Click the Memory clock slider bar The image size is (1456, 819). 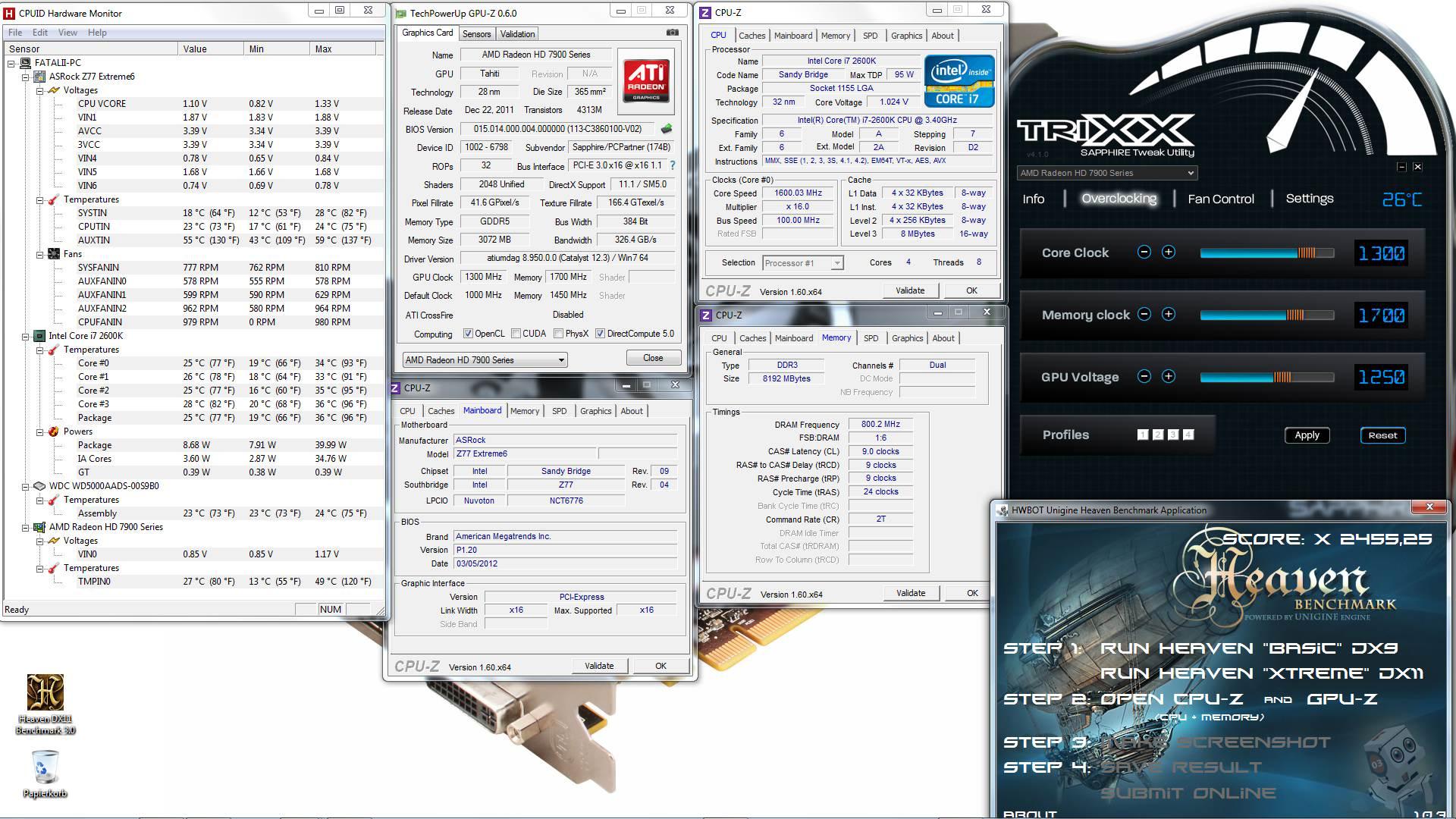click(x=1266, y=315)
